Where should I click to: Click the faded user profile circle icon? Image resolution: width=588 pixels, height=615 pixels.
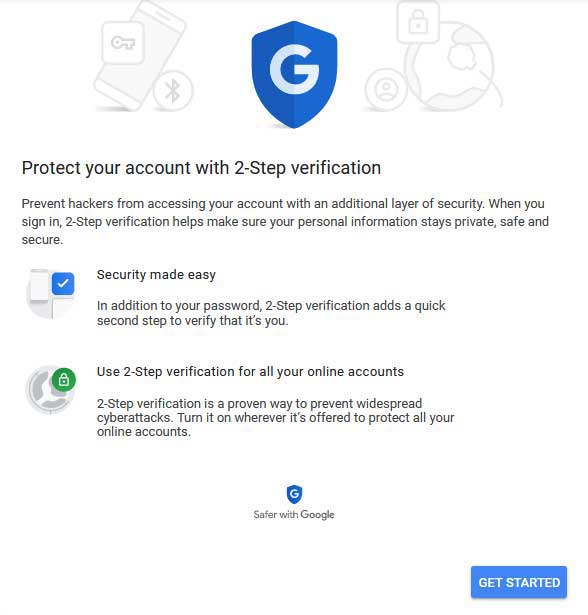pyautogui.click(x=386, y=89)
